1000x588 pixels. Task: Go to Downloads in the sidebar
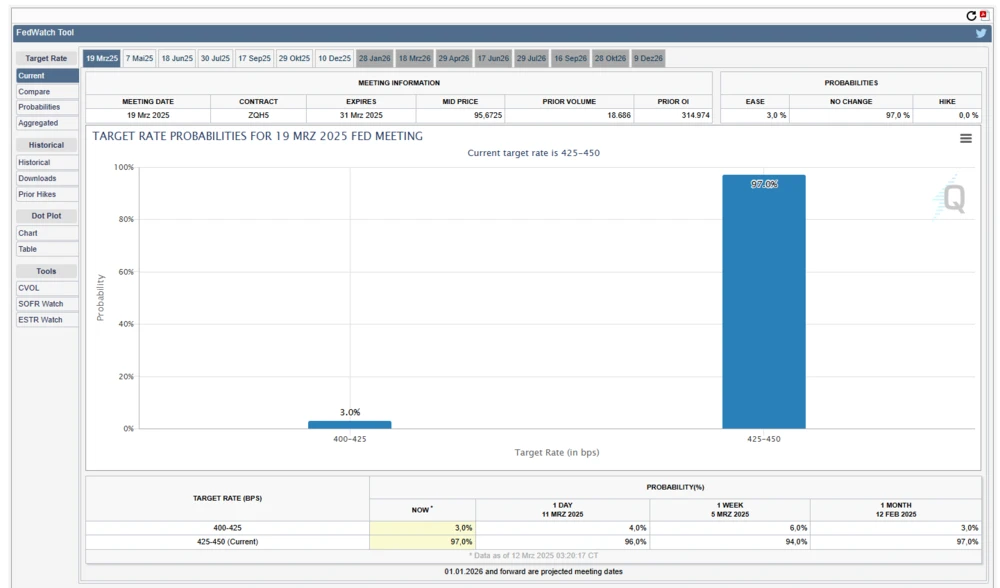pyautogui.click(x=45, y=177)
